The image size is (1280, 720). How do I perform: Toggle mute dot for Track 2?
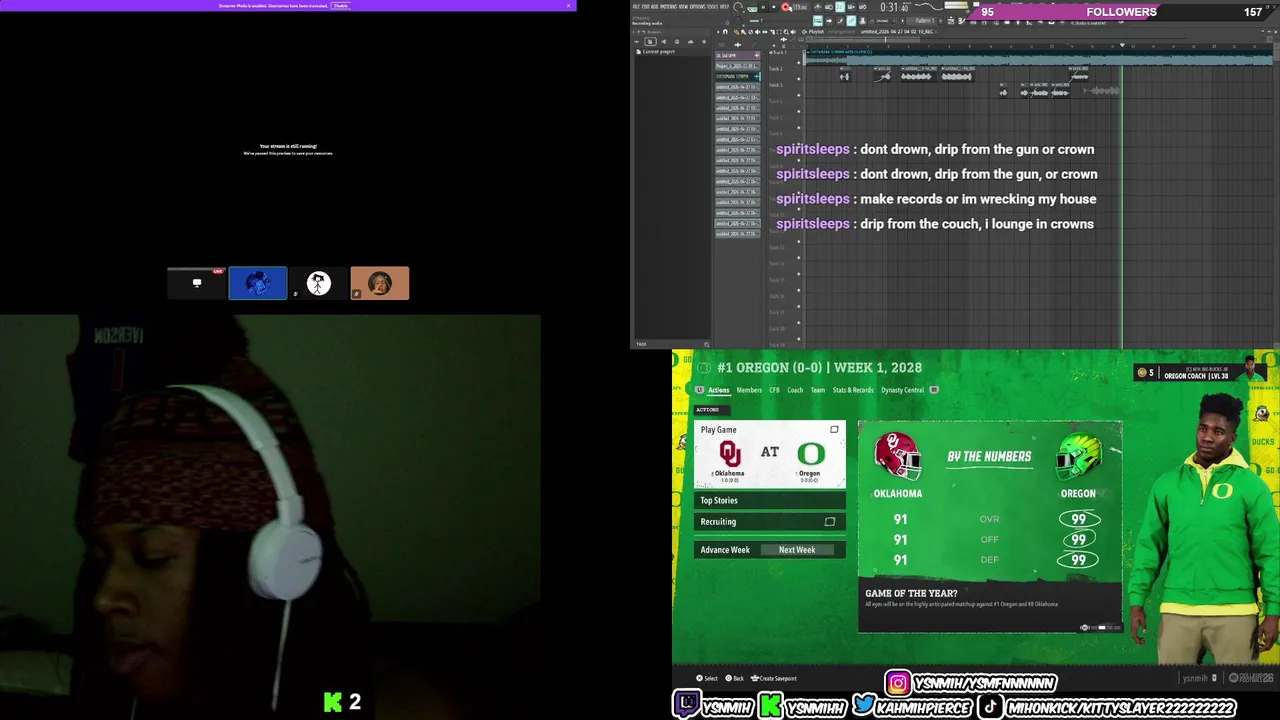(798, 80)
